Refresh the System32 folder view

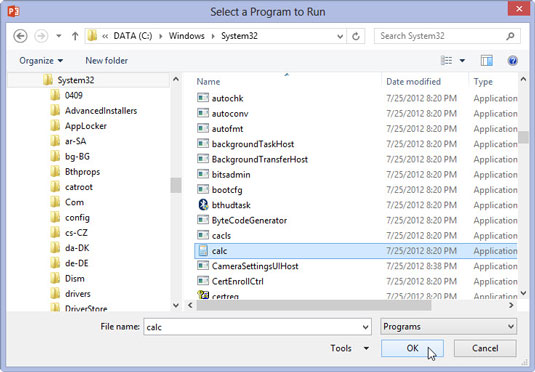point(356,36)
